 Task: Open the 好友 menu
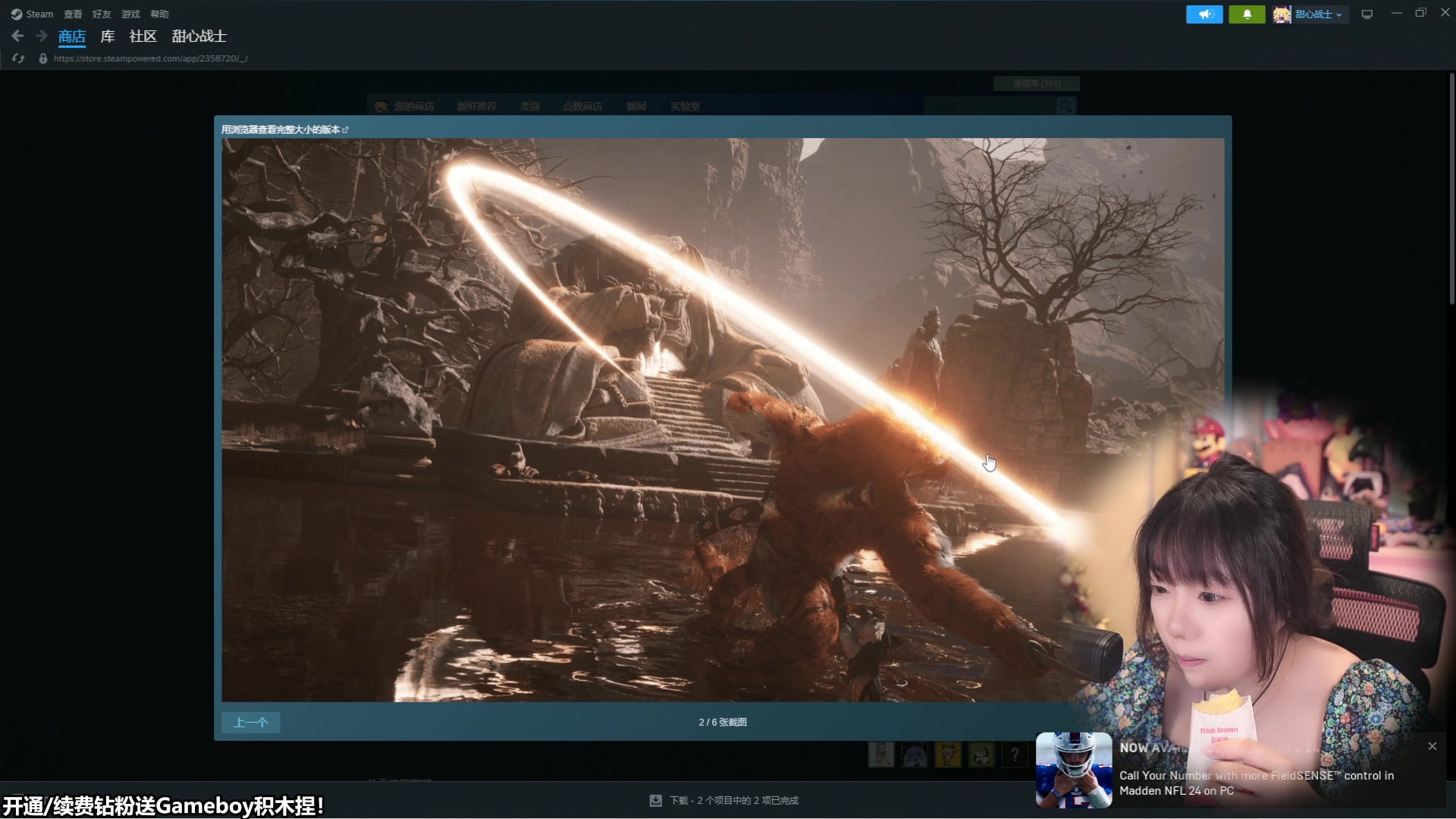102,14
